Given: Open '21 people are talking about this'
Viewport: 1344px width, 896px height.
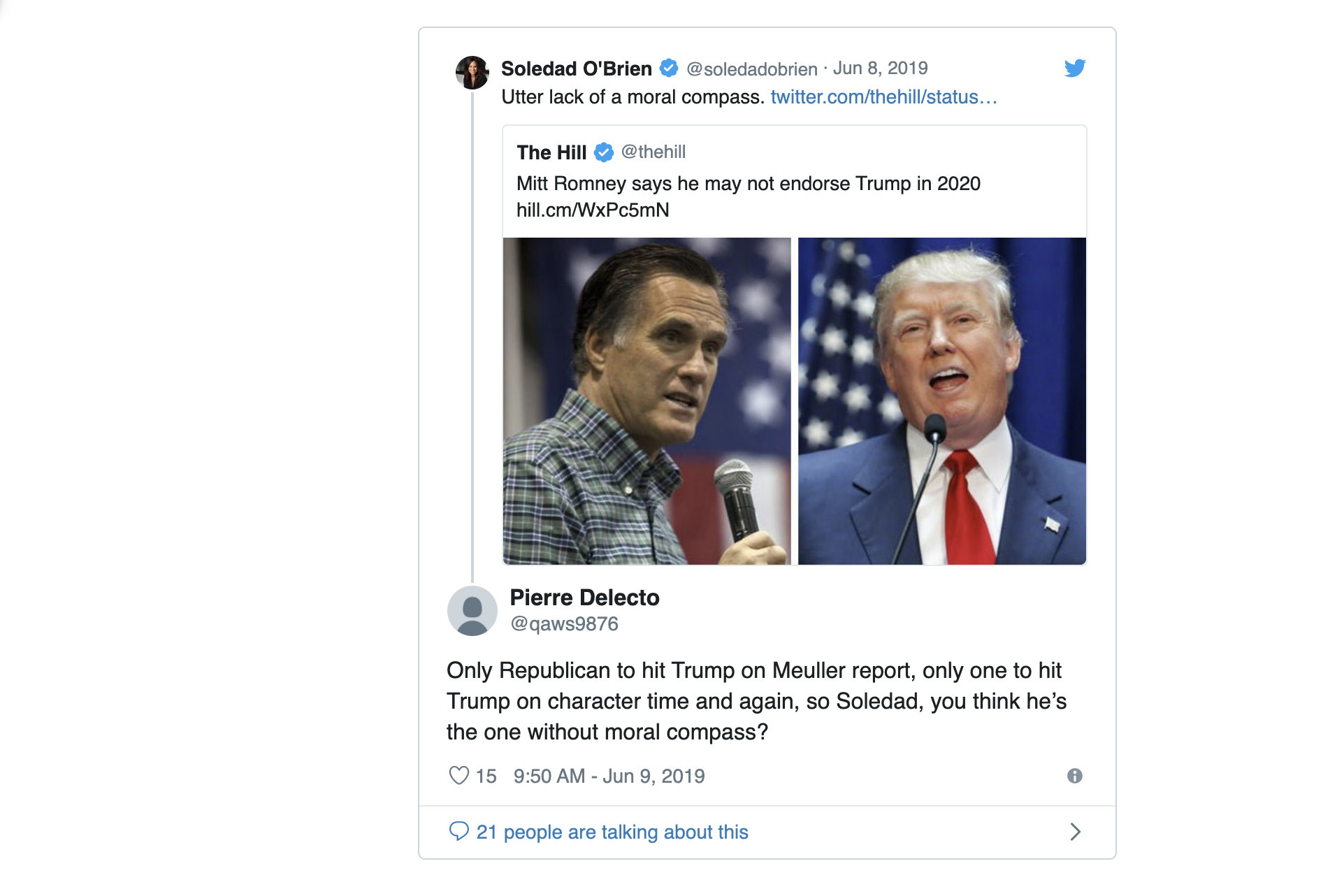Looking at the screenshot, I should click(x=612, y=832).
